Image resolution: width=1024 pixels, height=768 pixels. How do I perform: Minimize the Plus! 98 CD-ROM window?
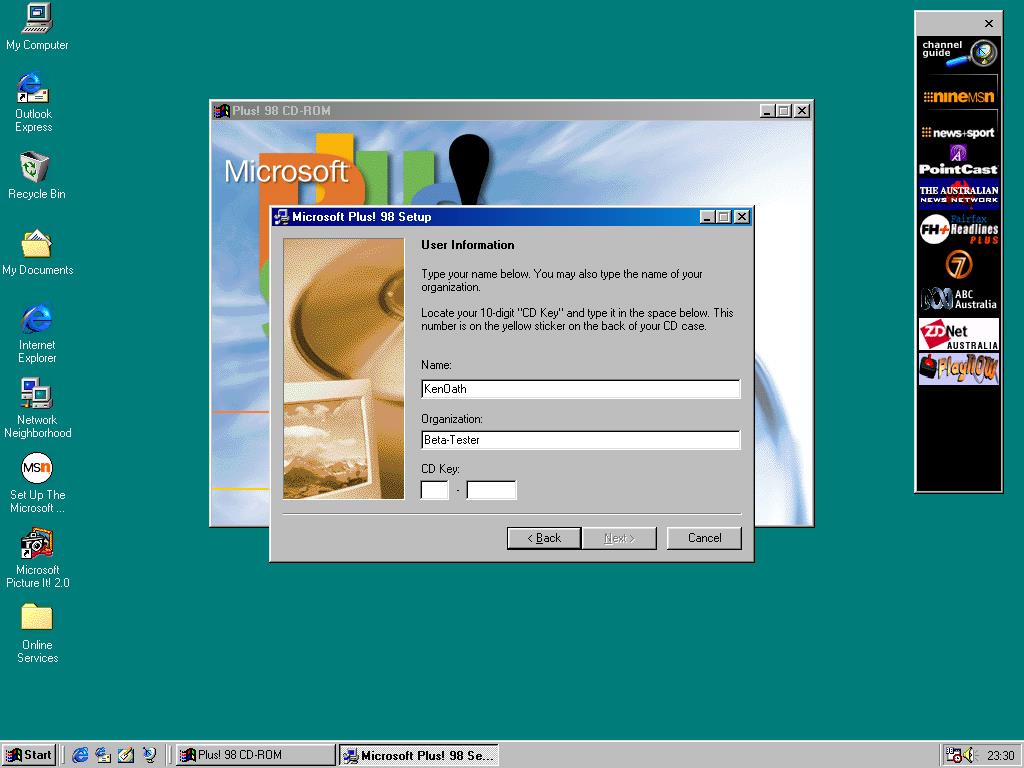768,111
